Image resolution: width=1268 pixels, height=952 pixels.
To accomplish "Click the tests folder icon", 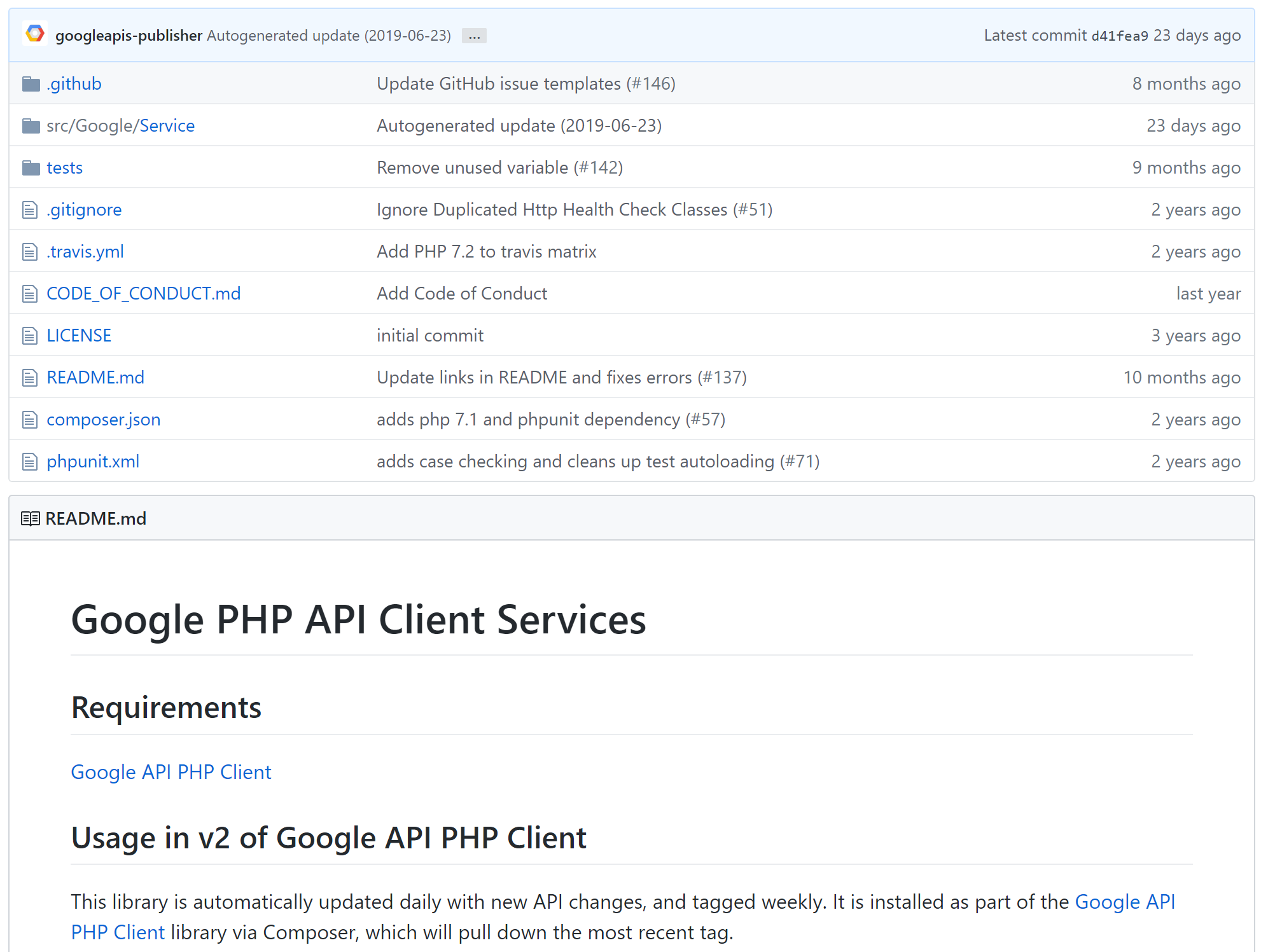I will [31, 168].
